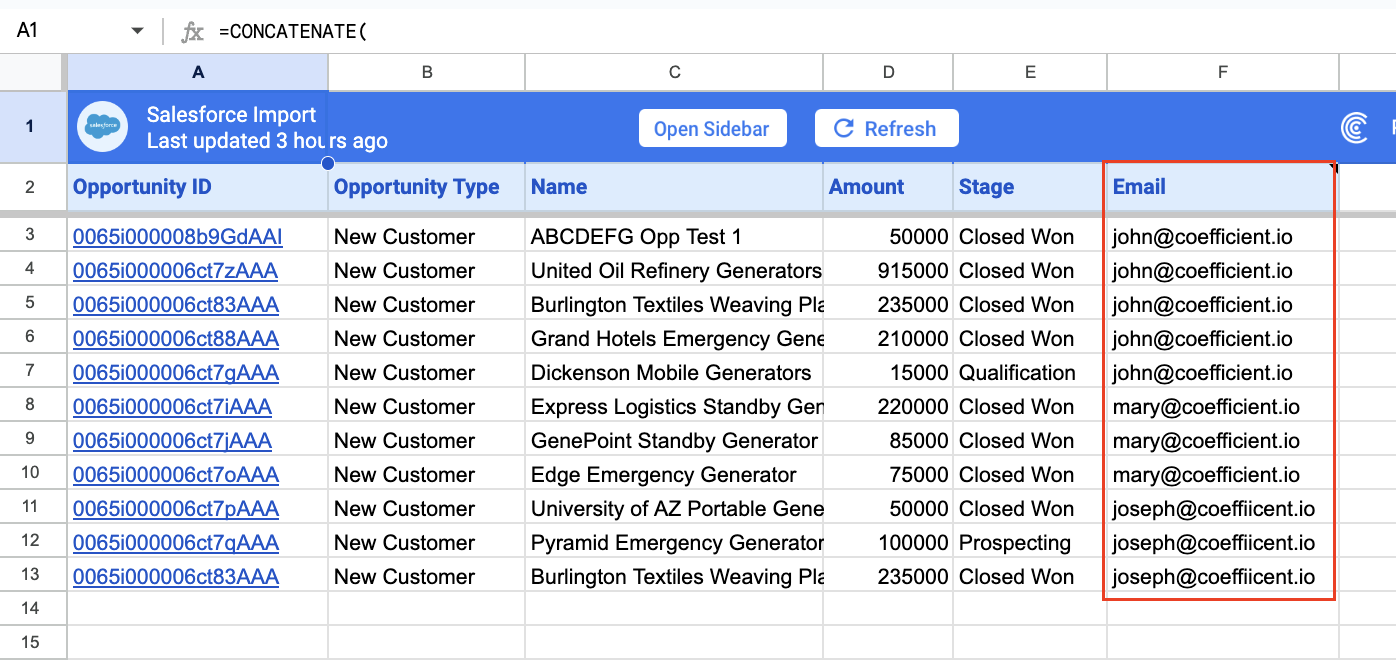
Task: Open opportunity link 0065i000006ct7zAAA
Action: pyautogui.click(x=175, y=271)
